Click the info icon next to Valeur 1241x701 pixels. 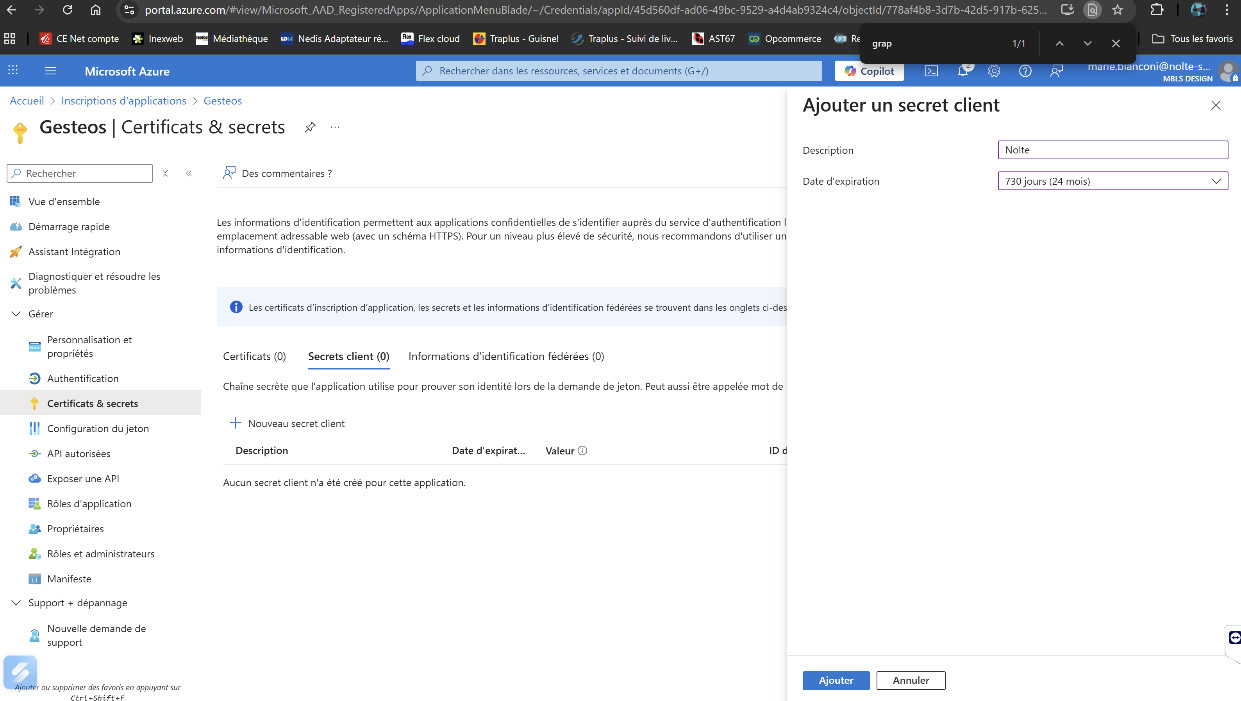(583, 451)
